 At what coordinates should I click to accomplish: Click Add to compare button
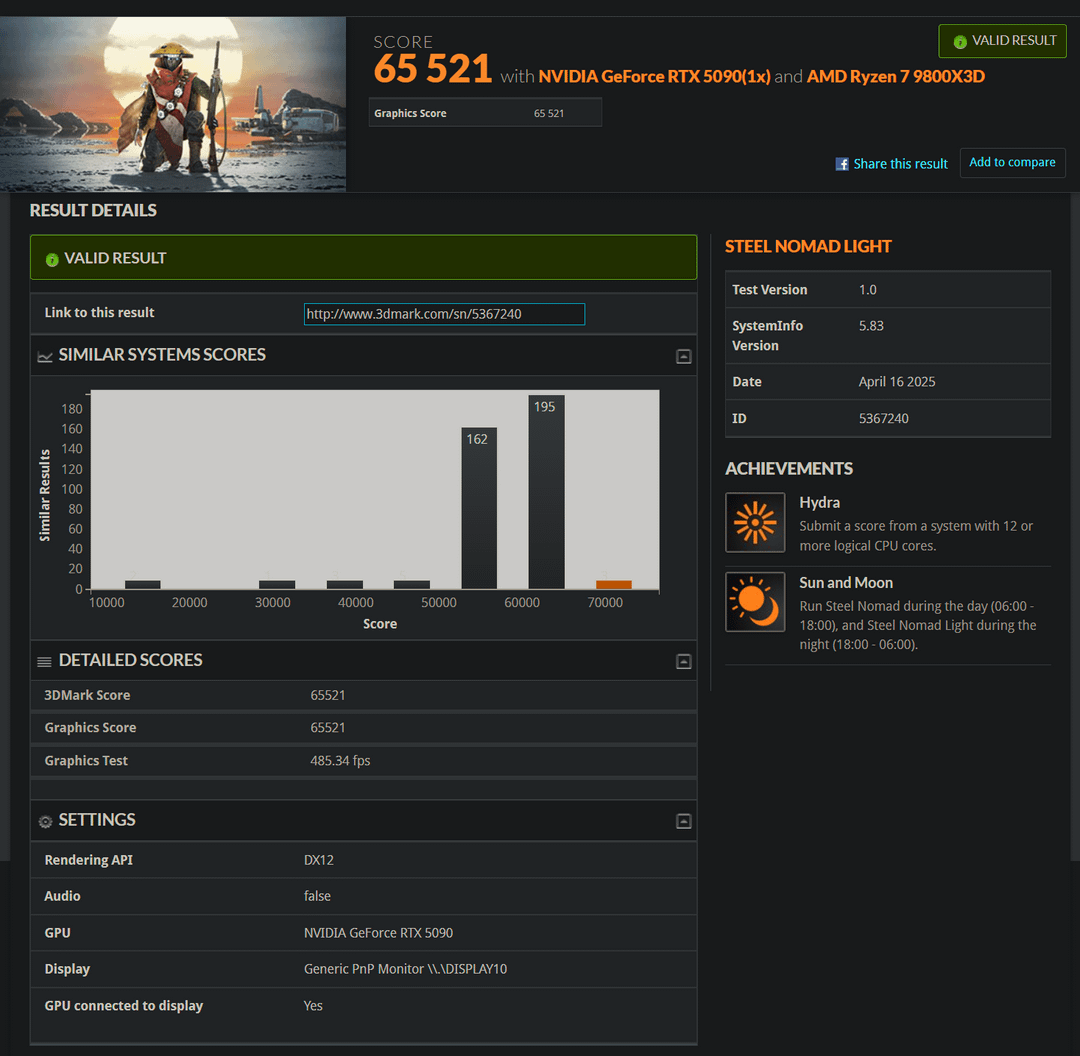[x=1012, y=163]
